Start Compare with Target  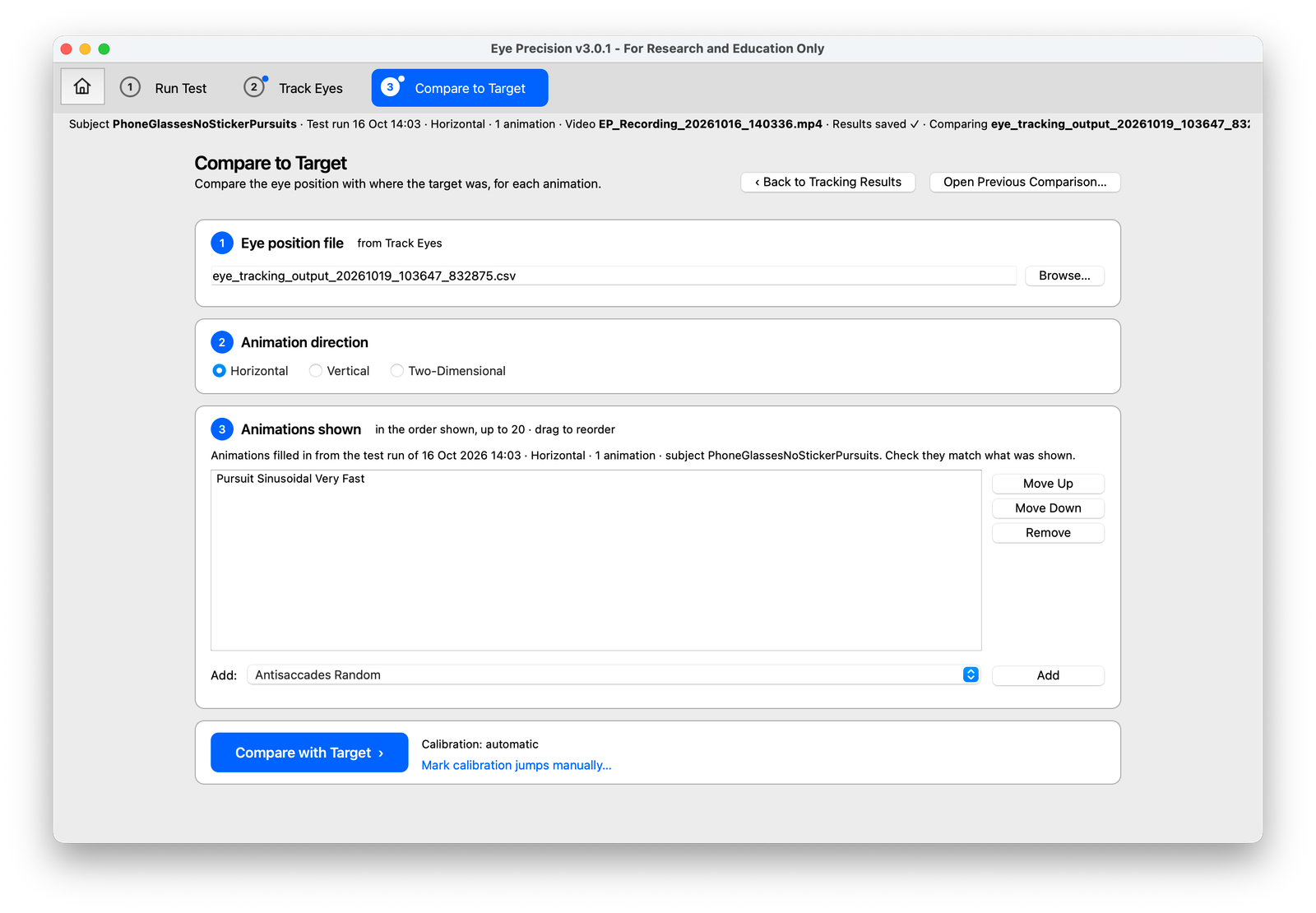click(309, 753)
